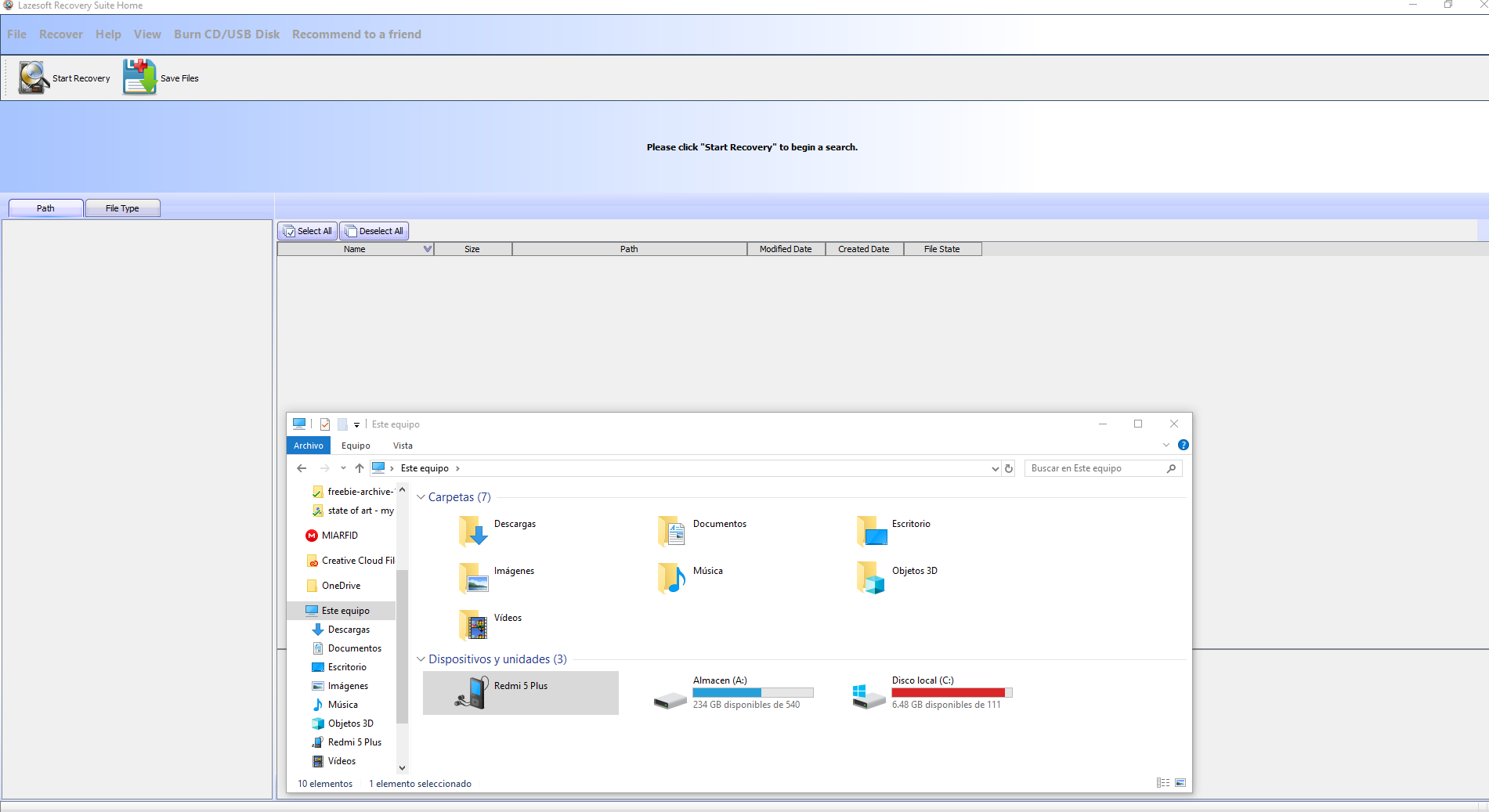This screenshot has width=1489, height=812.
Task: Select the Almacen (A:) drive
Action: coord(733,693)
